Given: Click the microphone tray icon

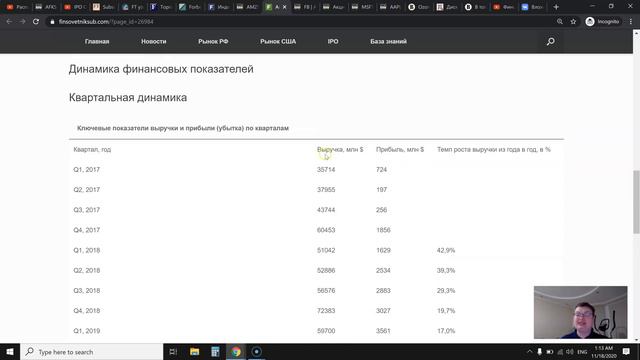Looking at the screenshot, I should pos(540,351).
